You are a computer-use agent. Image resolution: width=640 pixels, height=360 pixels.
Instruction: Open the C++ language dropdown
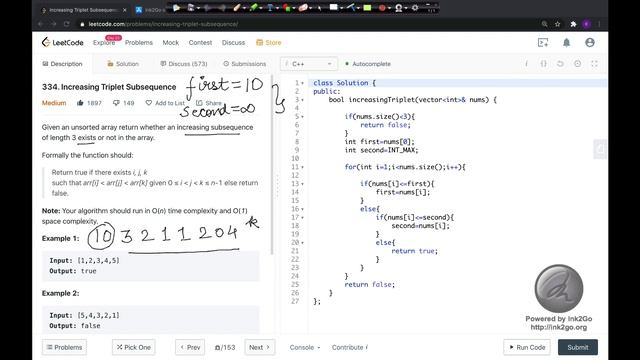click(309, 64)
